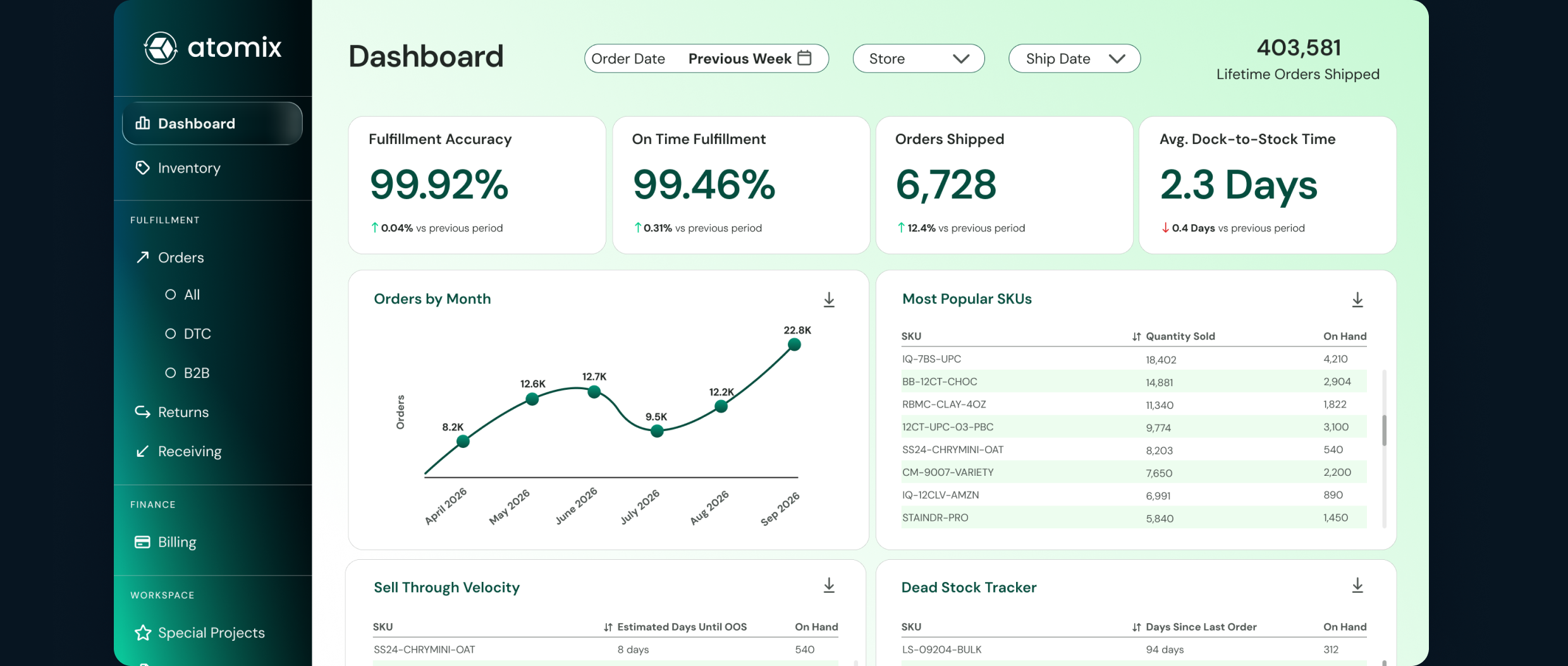The height and width of the screenshot is (666, 1568).
Task: Click the Special Projects star icon
Action: pyautogui.click(x=143, y=633)
